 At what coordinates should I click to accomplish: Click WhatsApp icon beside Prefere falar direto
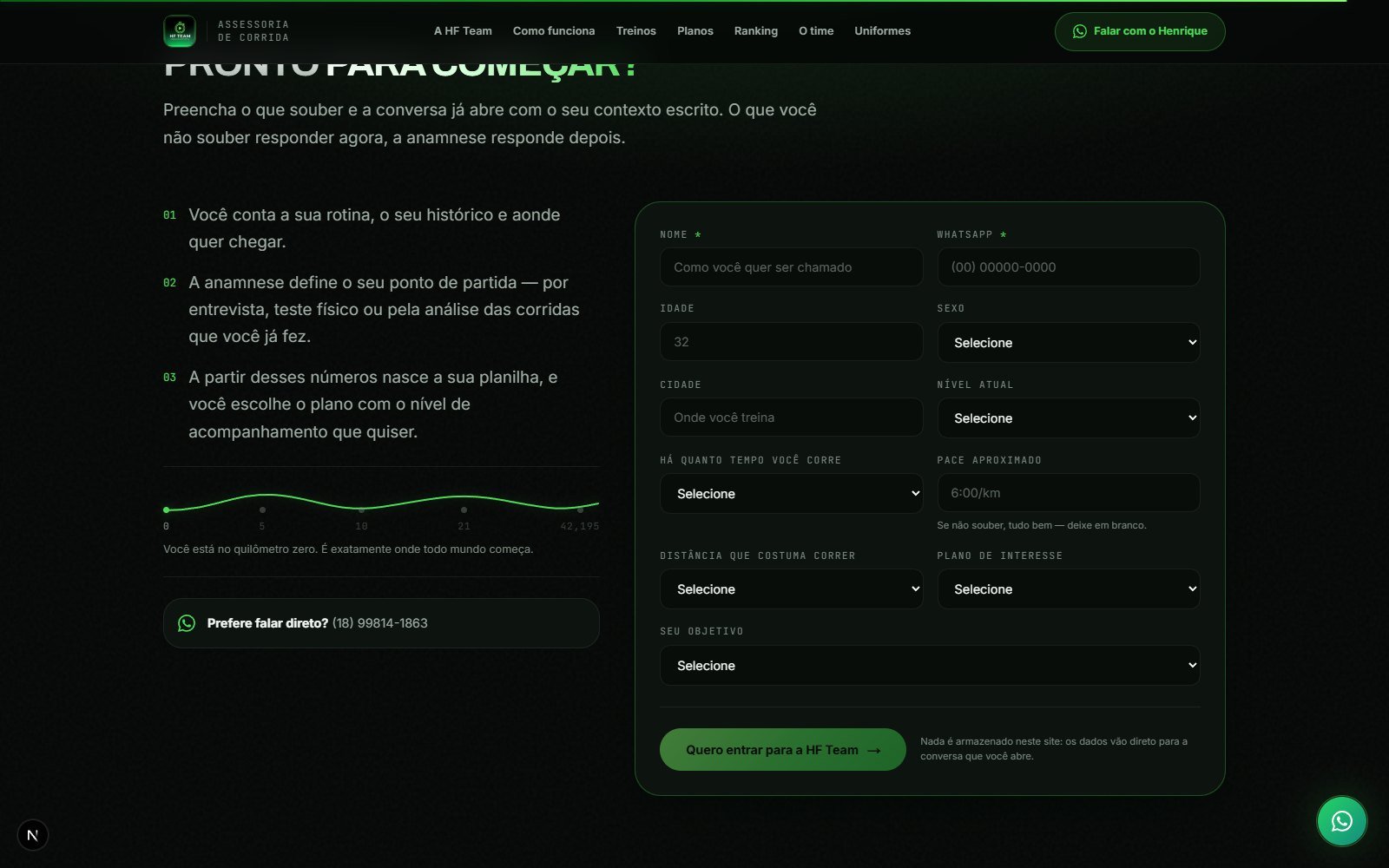tap(187, 623)
